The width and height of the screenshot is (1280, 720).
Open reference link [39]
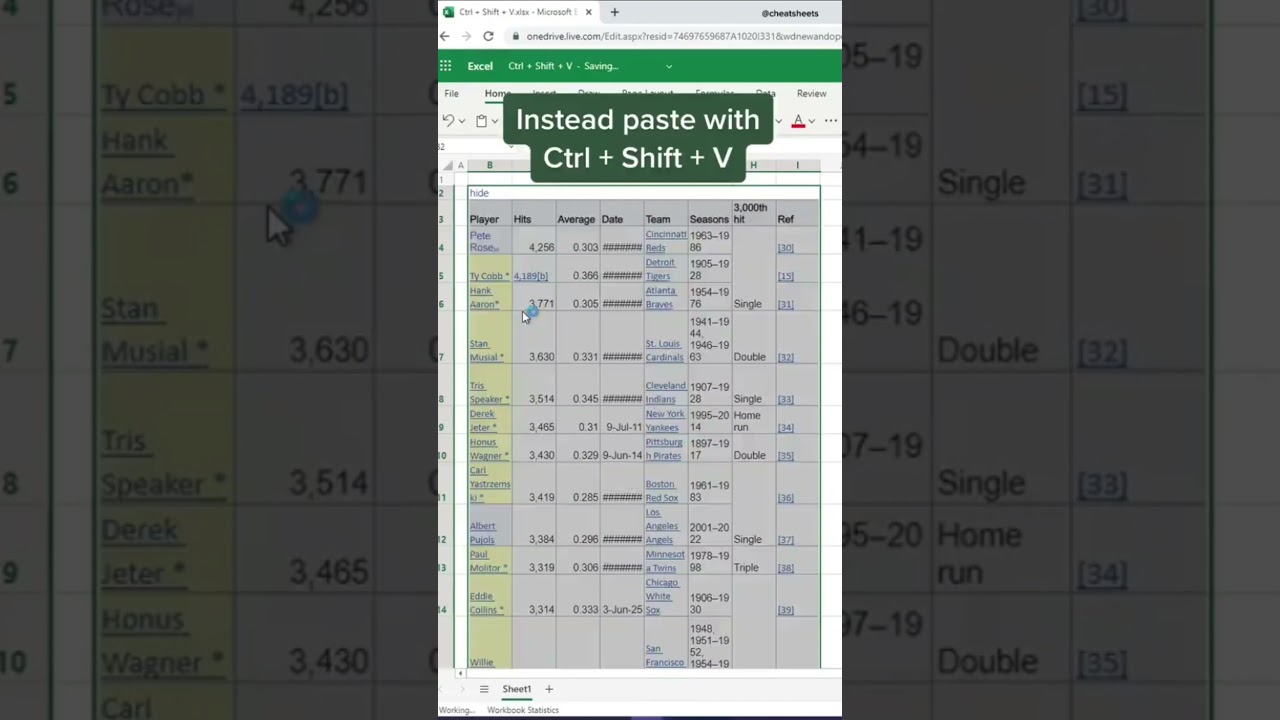pos(786,610)
